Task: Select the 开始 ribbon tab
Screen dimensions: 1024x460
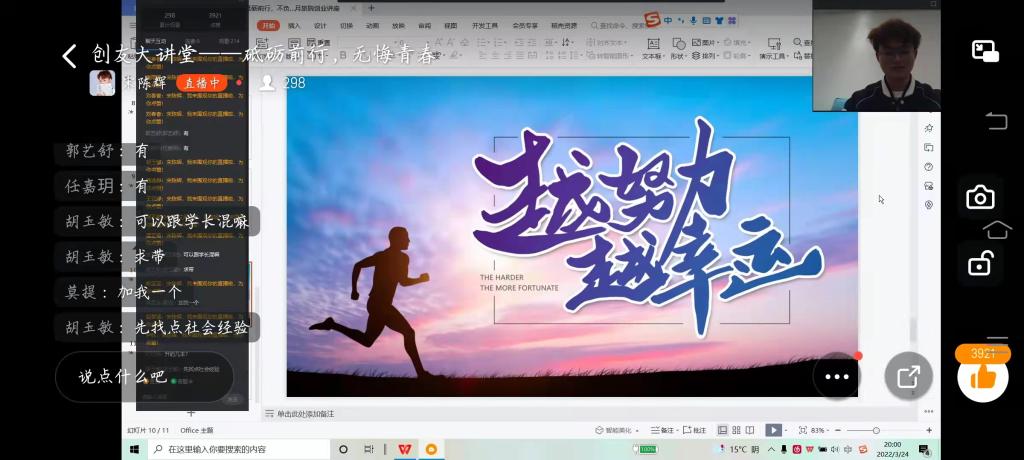Action: (x=267, y=25)
